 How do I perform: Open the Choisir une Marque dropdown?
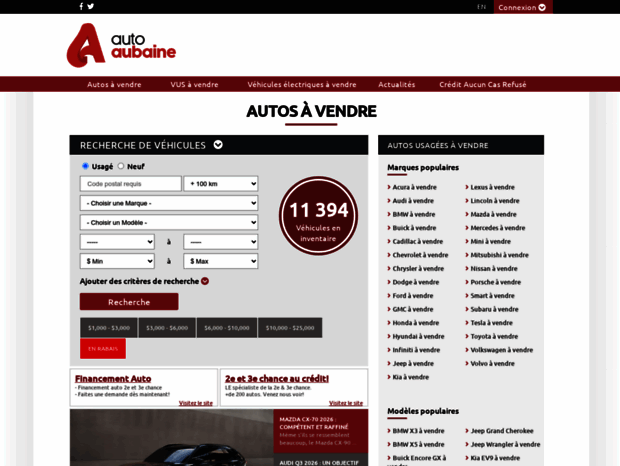[x=169, y=203]
